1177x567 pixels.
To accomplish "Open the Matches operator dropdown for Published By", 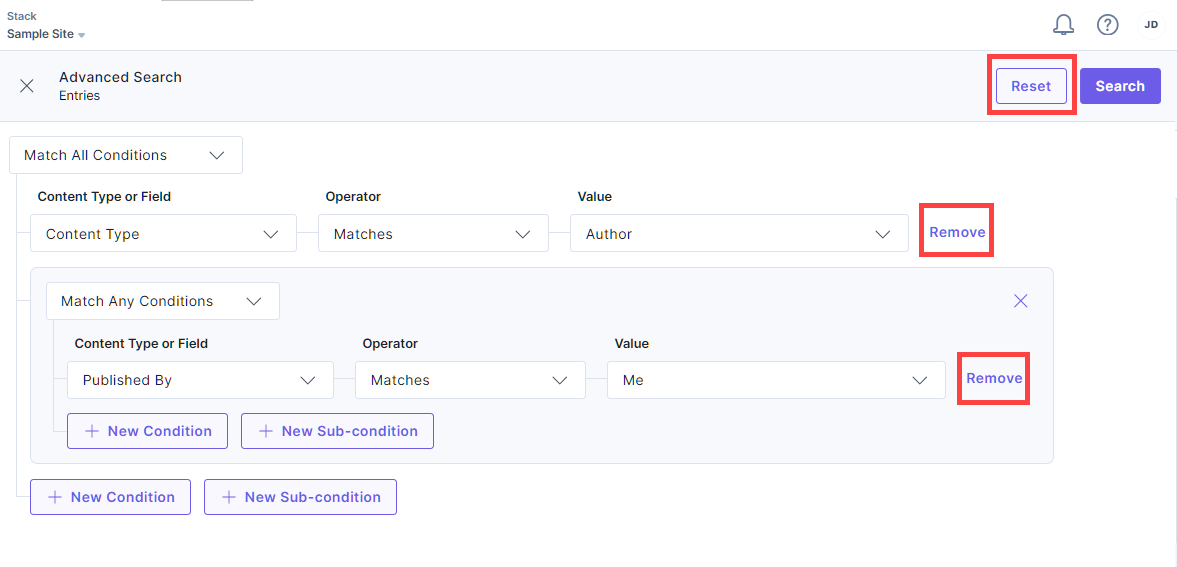I will point(470,380).
